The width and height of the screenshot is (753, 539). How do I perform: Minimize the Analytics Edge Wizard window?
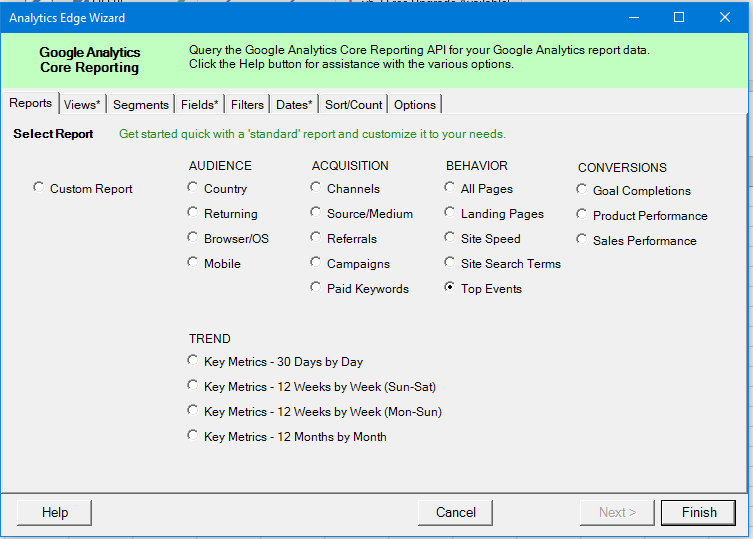click(x=634, y=17)
